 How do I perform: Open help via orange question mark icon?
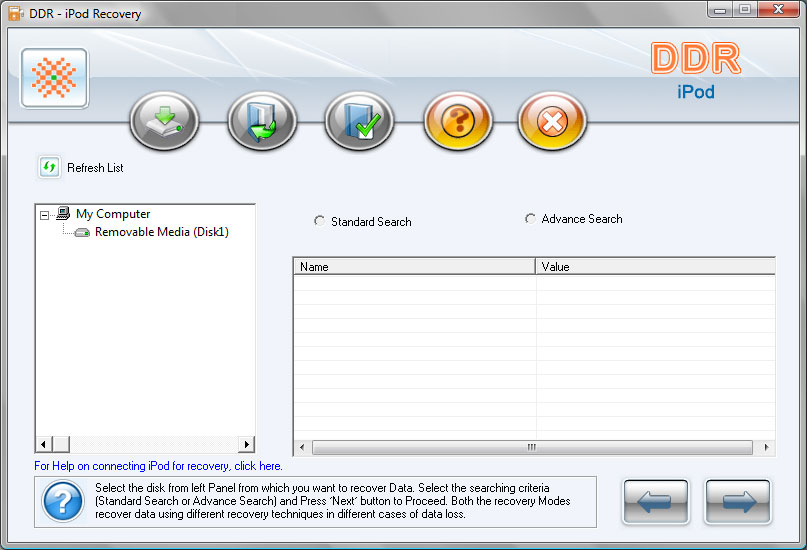point(458,121)
